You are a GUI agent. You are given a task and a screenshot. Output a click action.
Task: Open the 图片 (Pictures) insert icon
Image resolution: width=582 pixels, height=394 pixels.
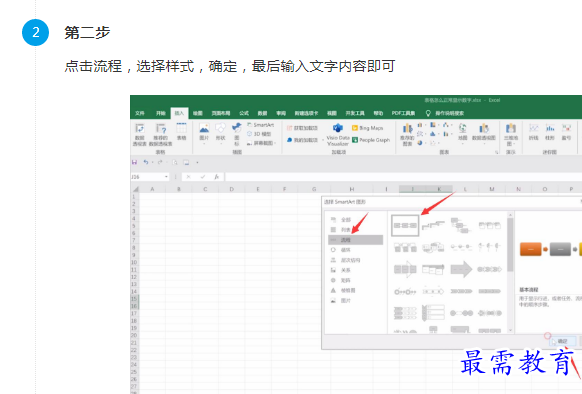click(204, 132)
